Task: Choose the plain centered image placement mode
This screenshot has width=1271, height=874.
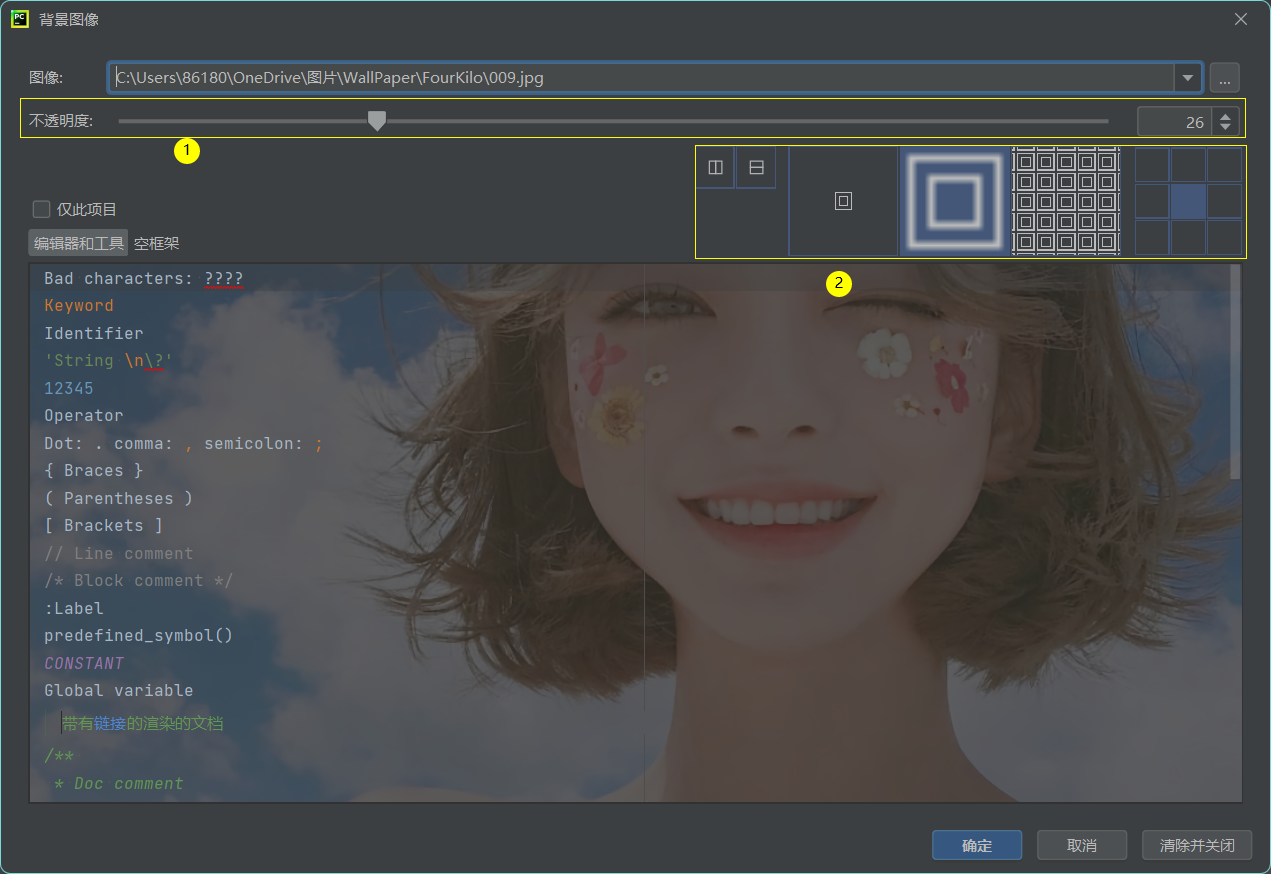Action: [x=843, y=201]
